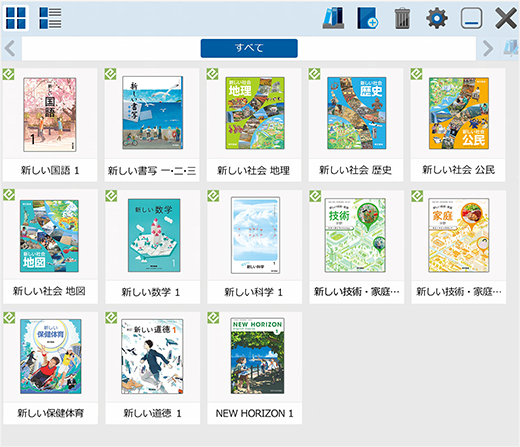
Task: Click the title text 新しい社会 歴史
Action: tap(355, 170)
